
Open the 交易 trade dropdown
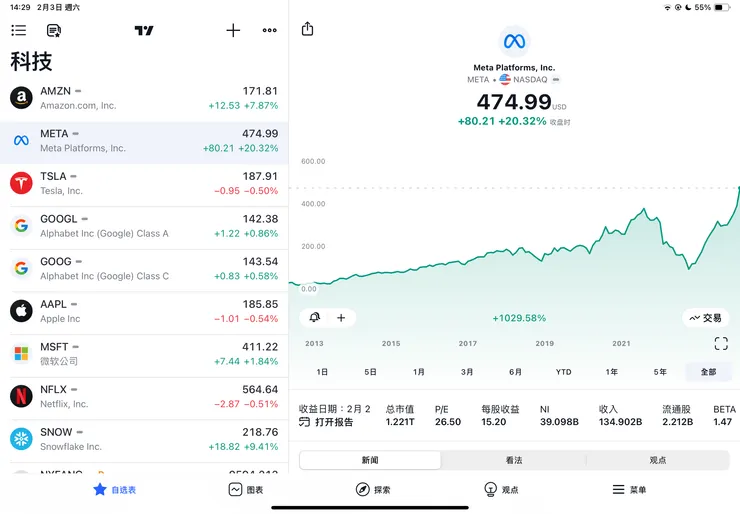[705, 318]
